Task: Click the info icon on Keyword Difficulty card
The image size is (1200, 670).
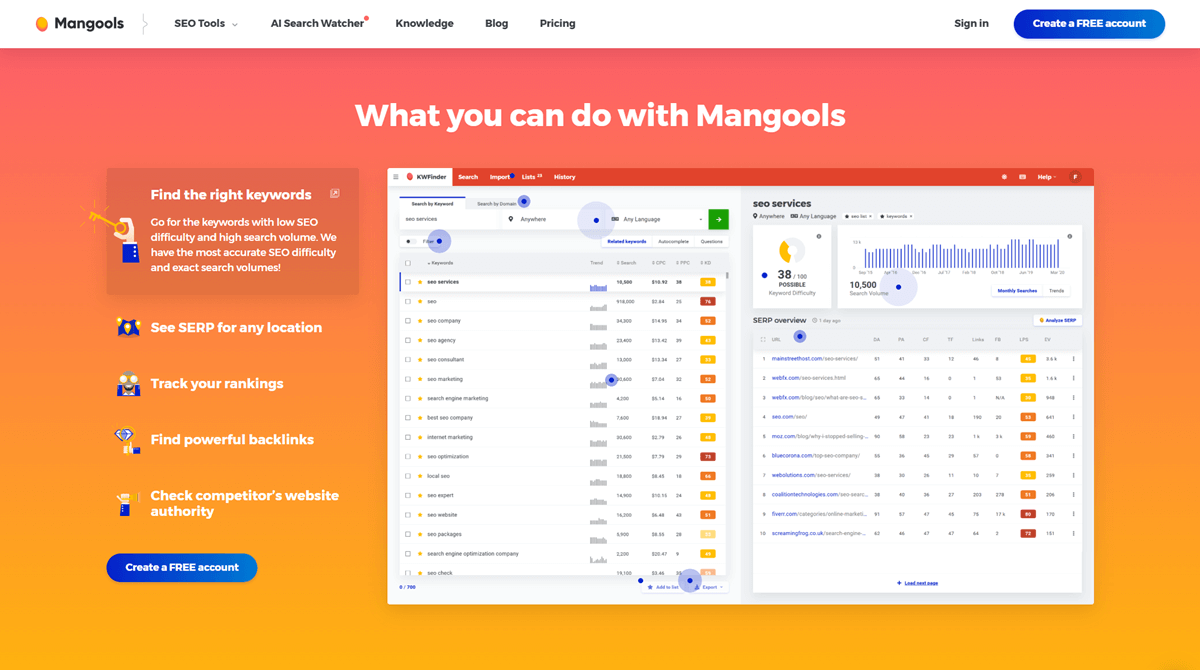Action: click(818, 236)
